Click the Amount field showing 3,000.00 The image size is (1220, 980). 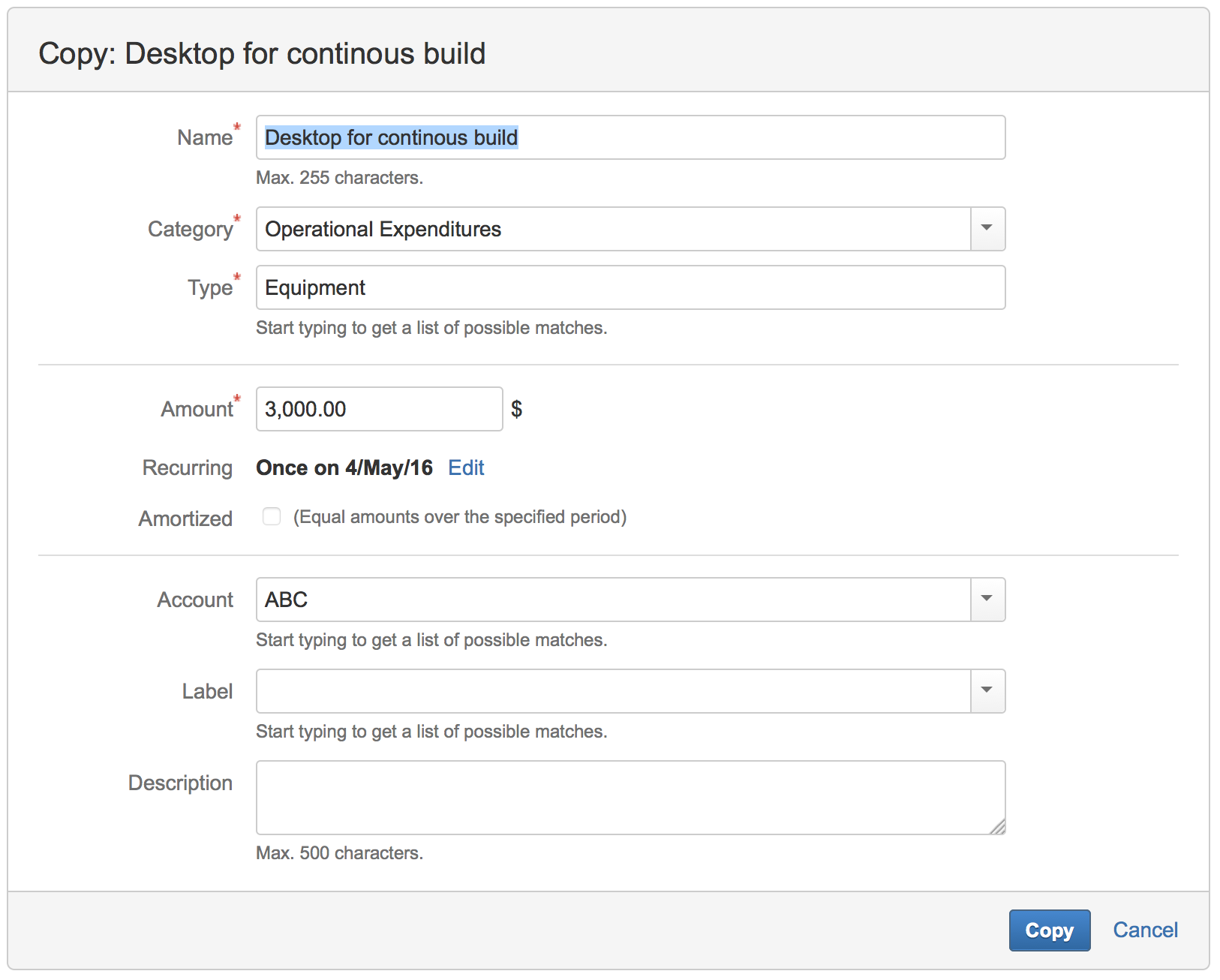pos(379,409)
